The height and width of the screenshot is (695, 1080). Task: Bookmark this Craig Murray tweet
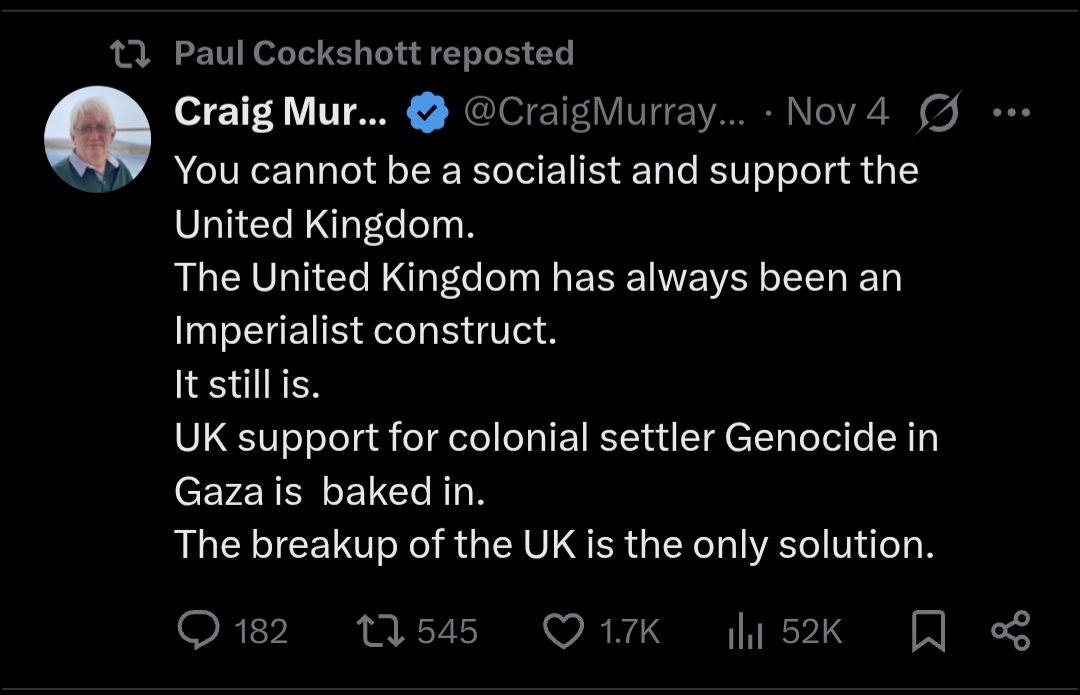click(929, 631)
